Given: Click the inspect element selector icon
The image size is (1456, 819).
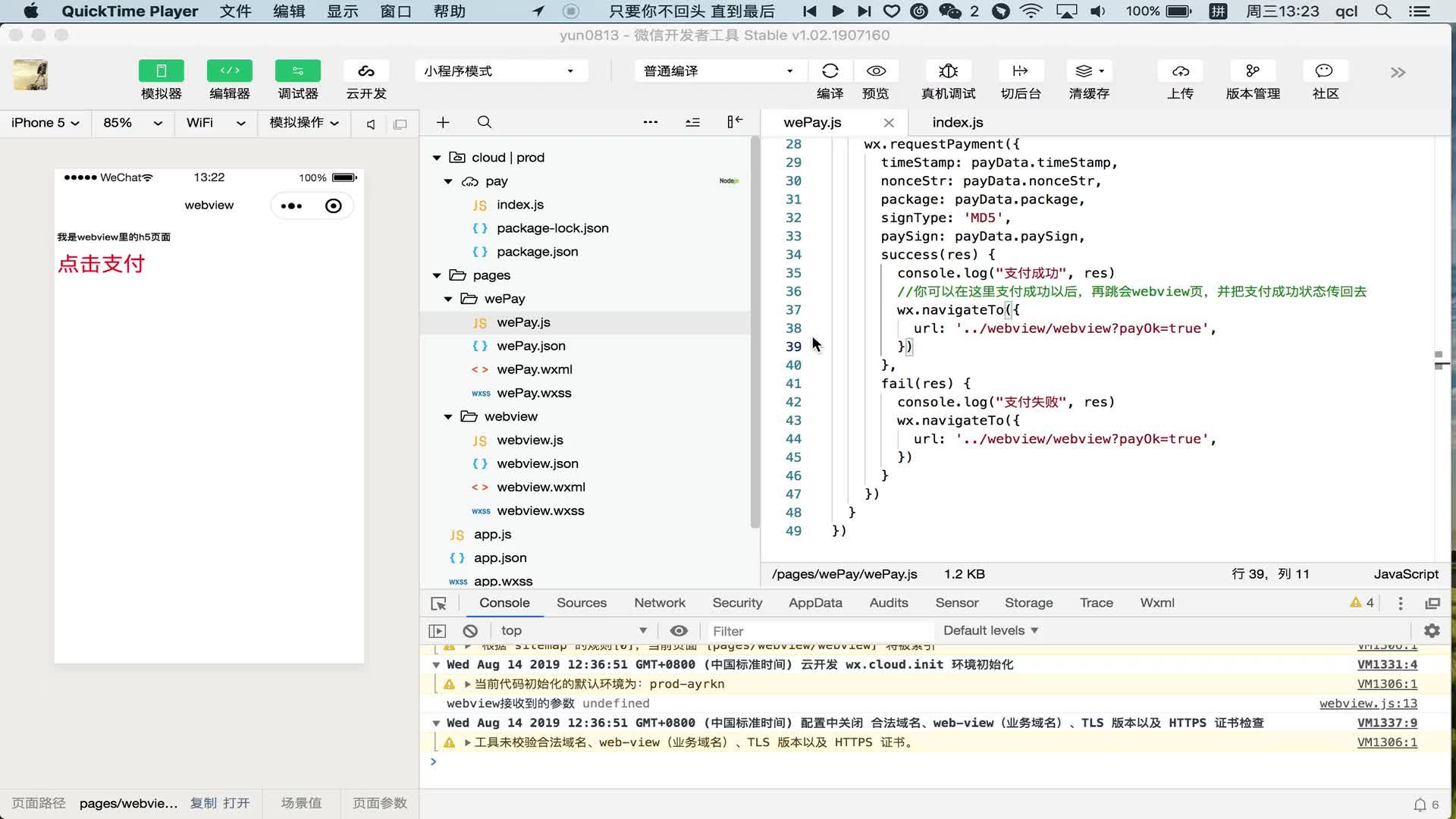Looking at the screenshot, I should coord(438,604).
